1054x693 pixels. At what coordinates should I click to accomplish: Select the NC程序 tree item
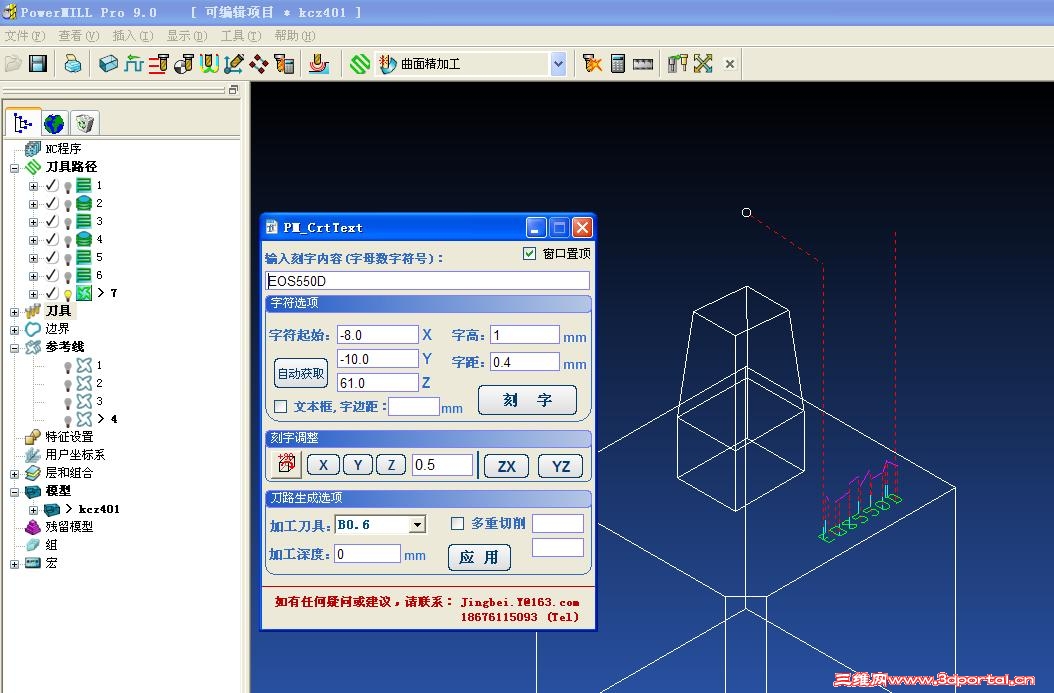point(63,149)
